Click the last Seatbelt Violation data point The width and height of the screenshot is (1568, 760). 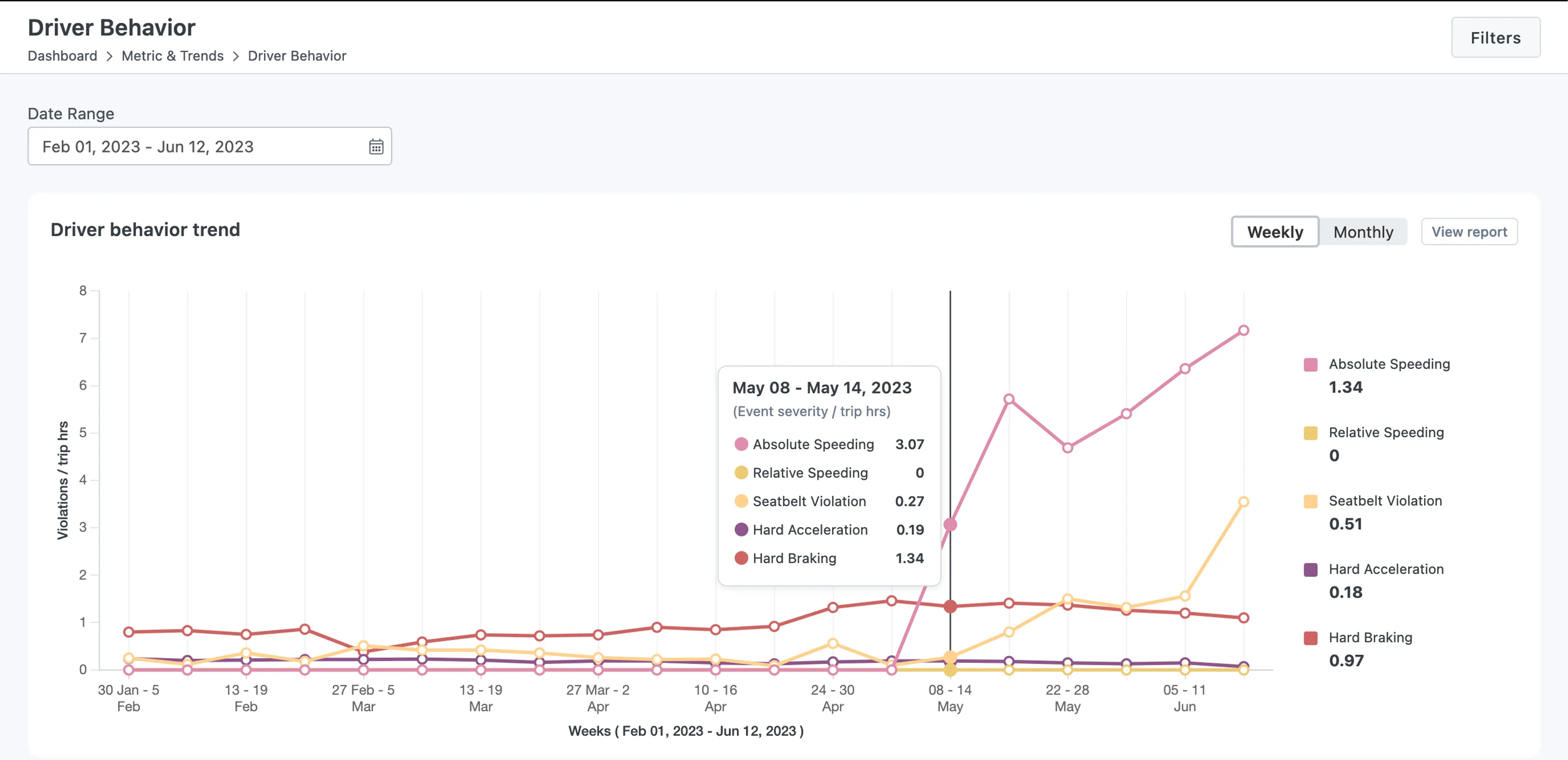pos(1244,502)
